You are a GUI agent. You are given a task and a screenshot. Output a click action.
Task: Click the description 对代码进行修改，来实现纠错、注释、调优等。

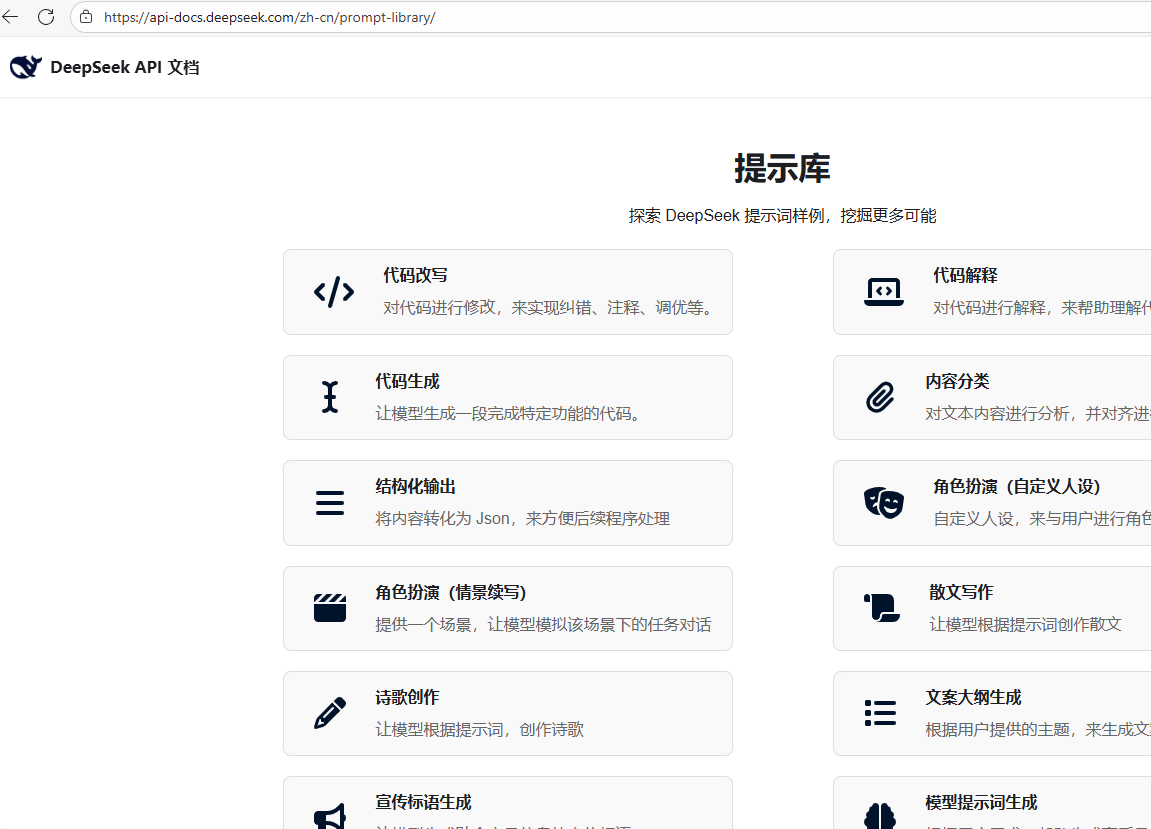point(550,308)
